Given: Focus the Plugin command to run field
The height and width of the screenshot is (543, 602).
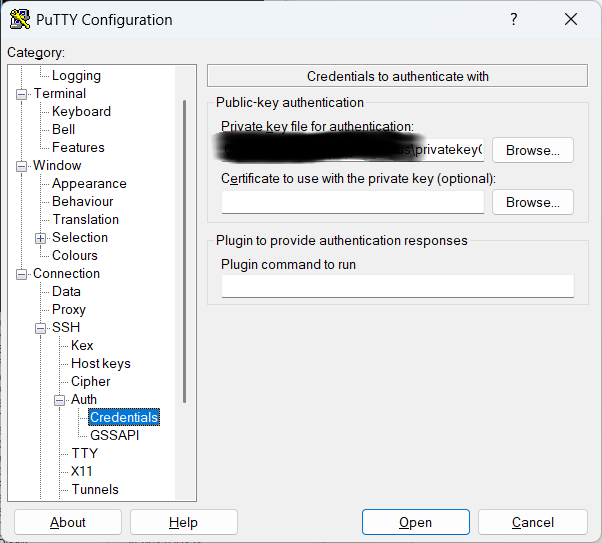Looking at the screenshot, I should 398,286.
